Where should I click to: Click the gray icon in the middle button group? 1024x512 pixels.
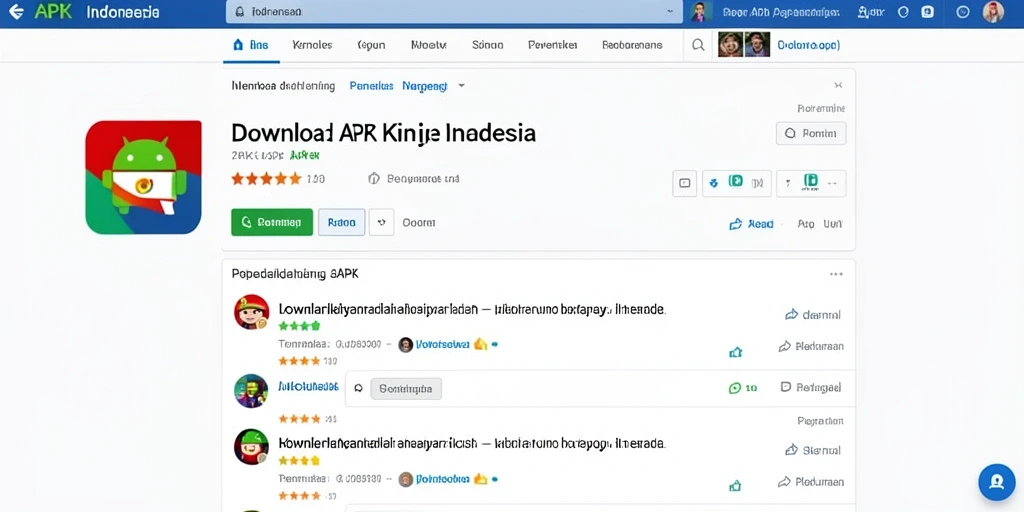point(758,184)
